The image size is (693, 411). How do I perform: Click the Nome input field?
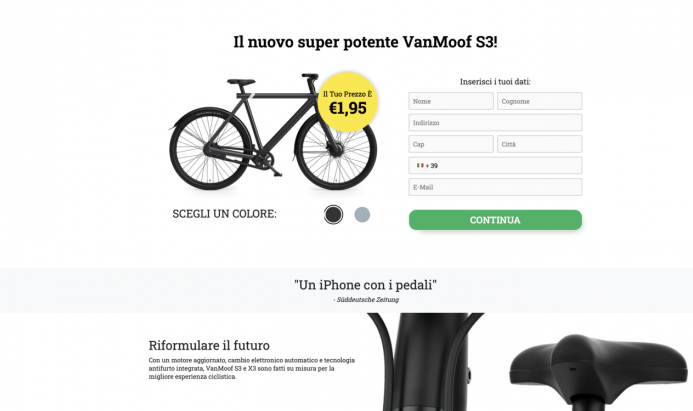coord(451,101)
